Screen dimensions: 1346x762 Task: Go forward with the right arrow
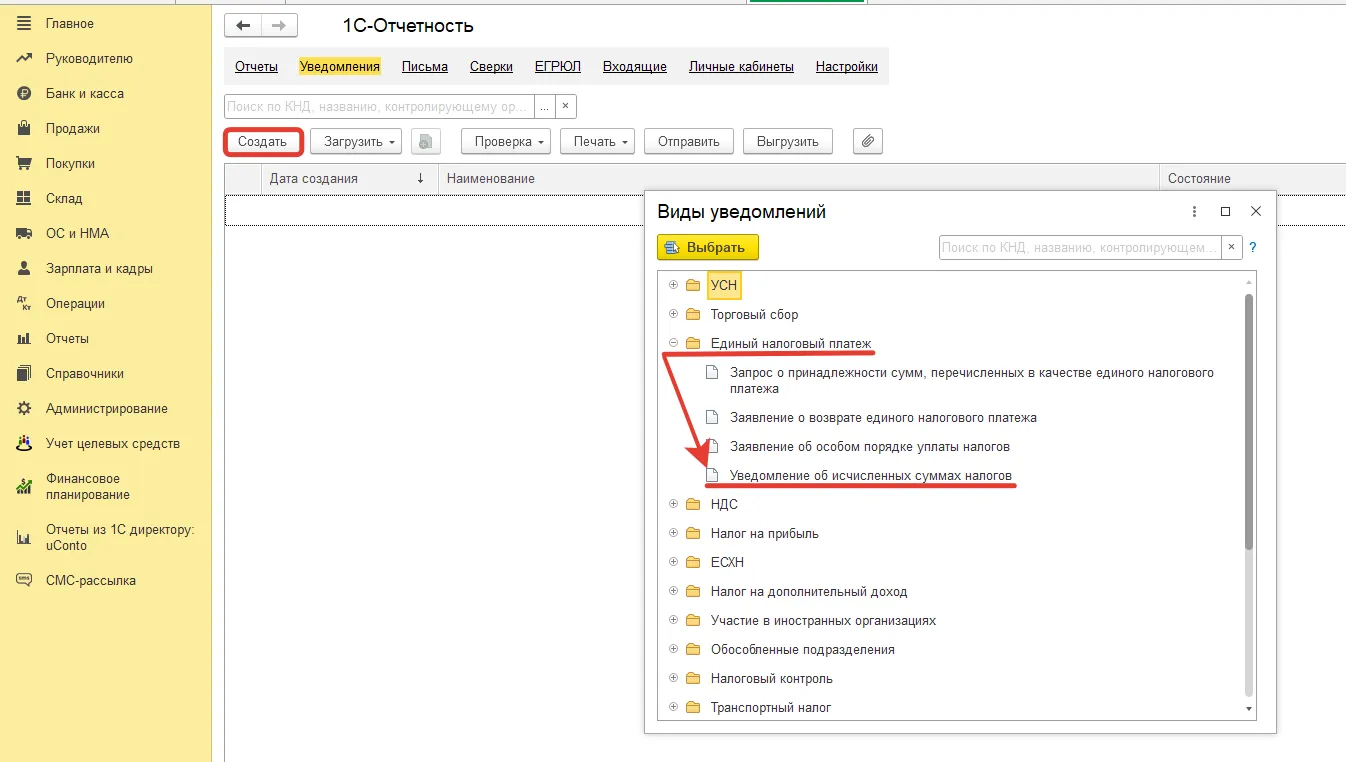click(x=279, y=26)
